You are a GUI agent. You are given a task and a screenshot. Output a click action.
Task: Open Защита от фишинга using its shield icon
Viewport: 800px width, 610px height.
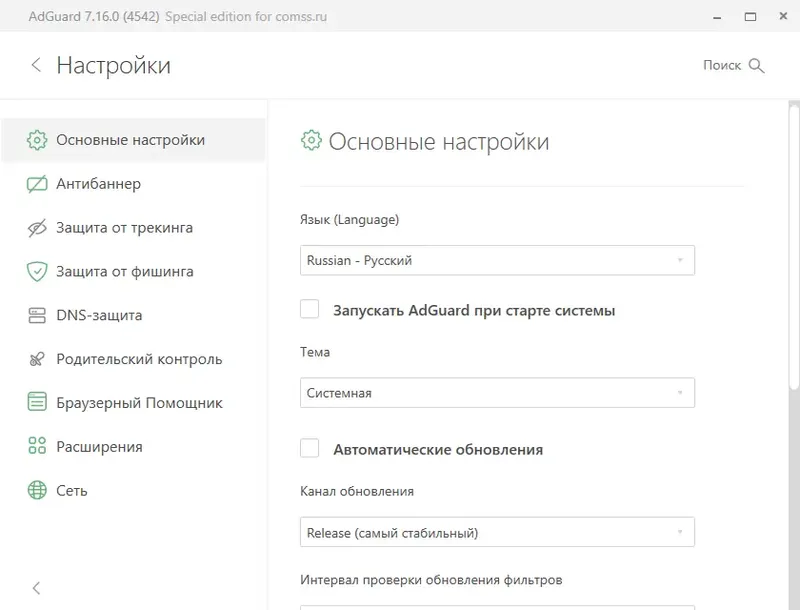click(x=37, y=271)
